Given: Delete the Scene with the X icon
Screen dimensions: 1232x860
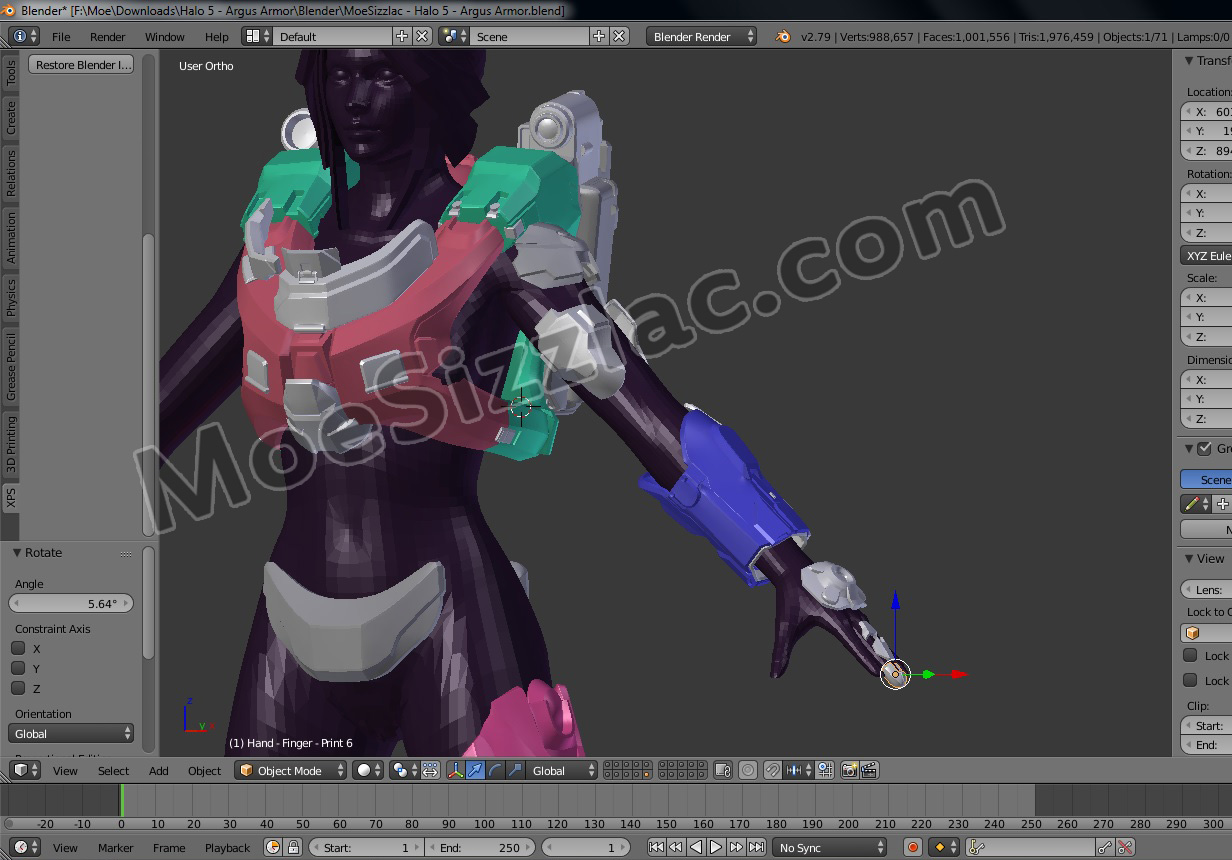Looking at the screenshot, I should coord(619,36).
